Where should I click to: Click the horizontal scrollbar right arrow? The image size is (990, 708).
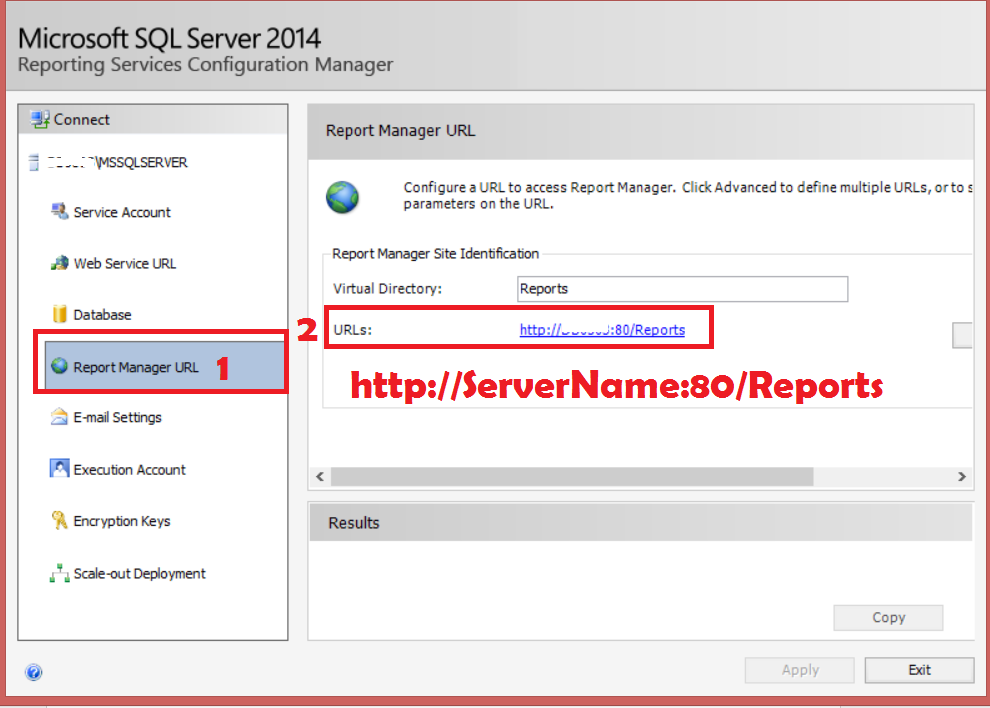[x=962, y=476]
